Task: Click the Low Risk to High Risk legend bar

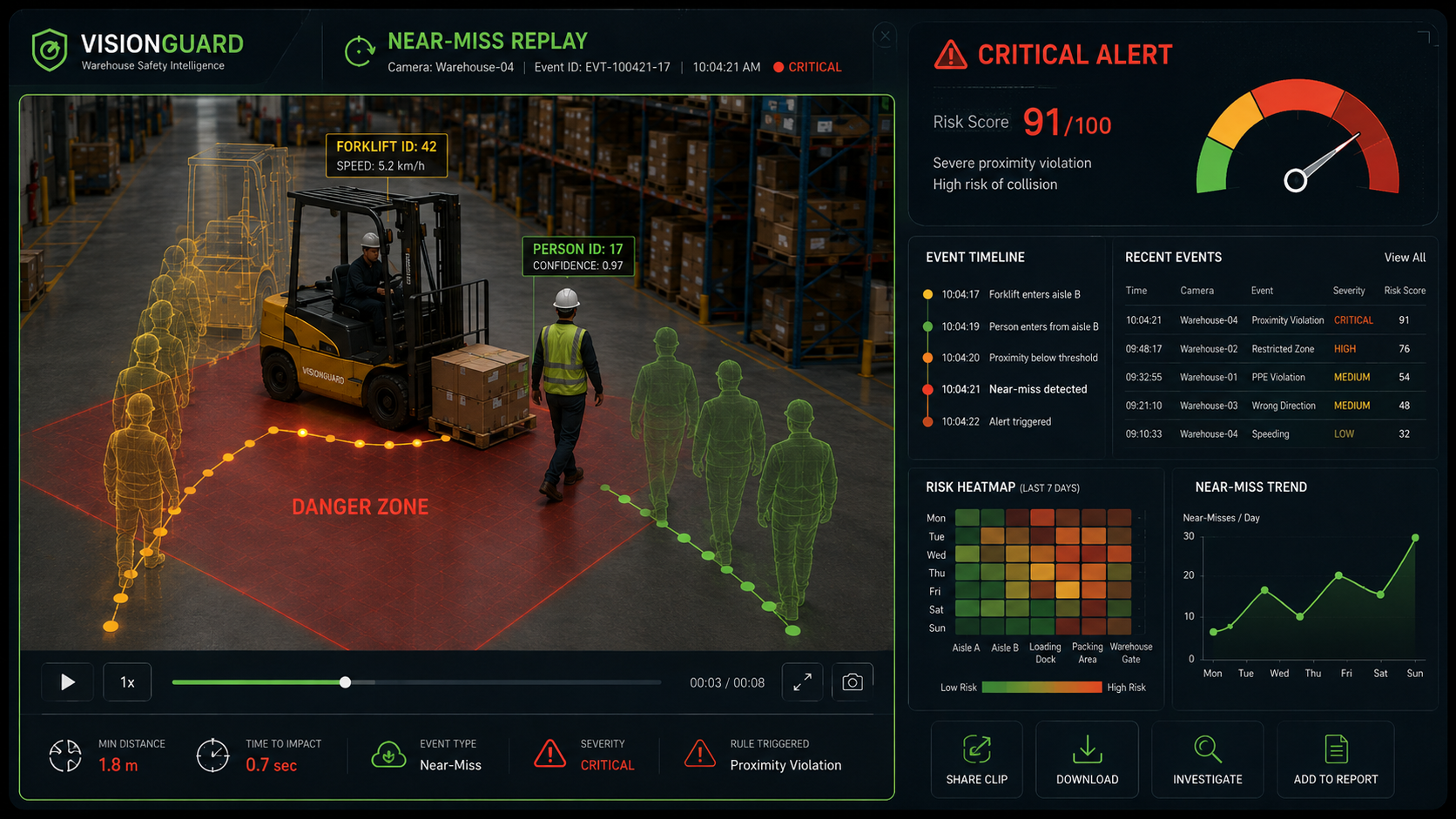Action: point(1041,688)
